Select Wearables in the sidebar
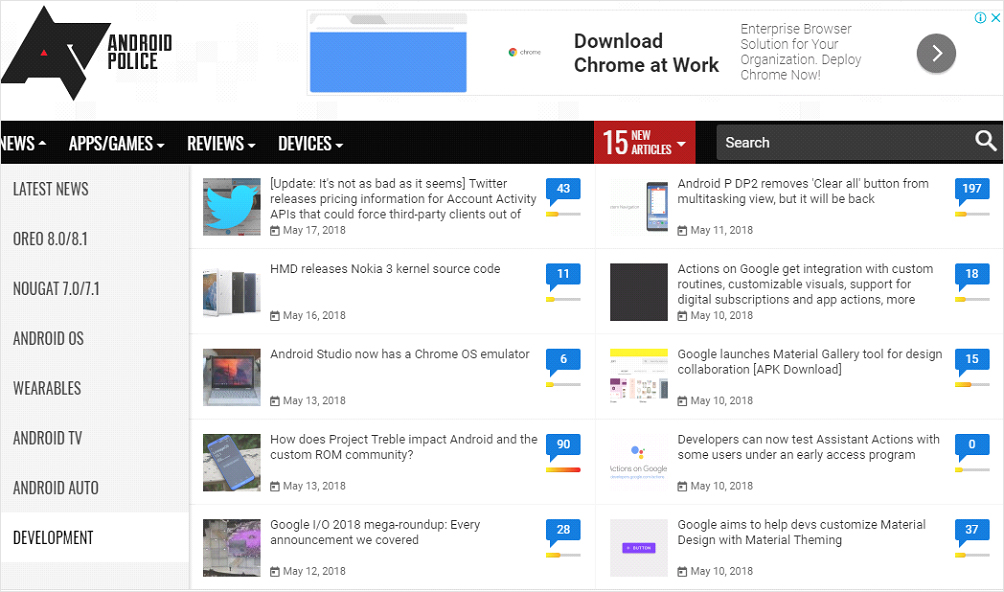1004x592 pixels. coord(47,388)
